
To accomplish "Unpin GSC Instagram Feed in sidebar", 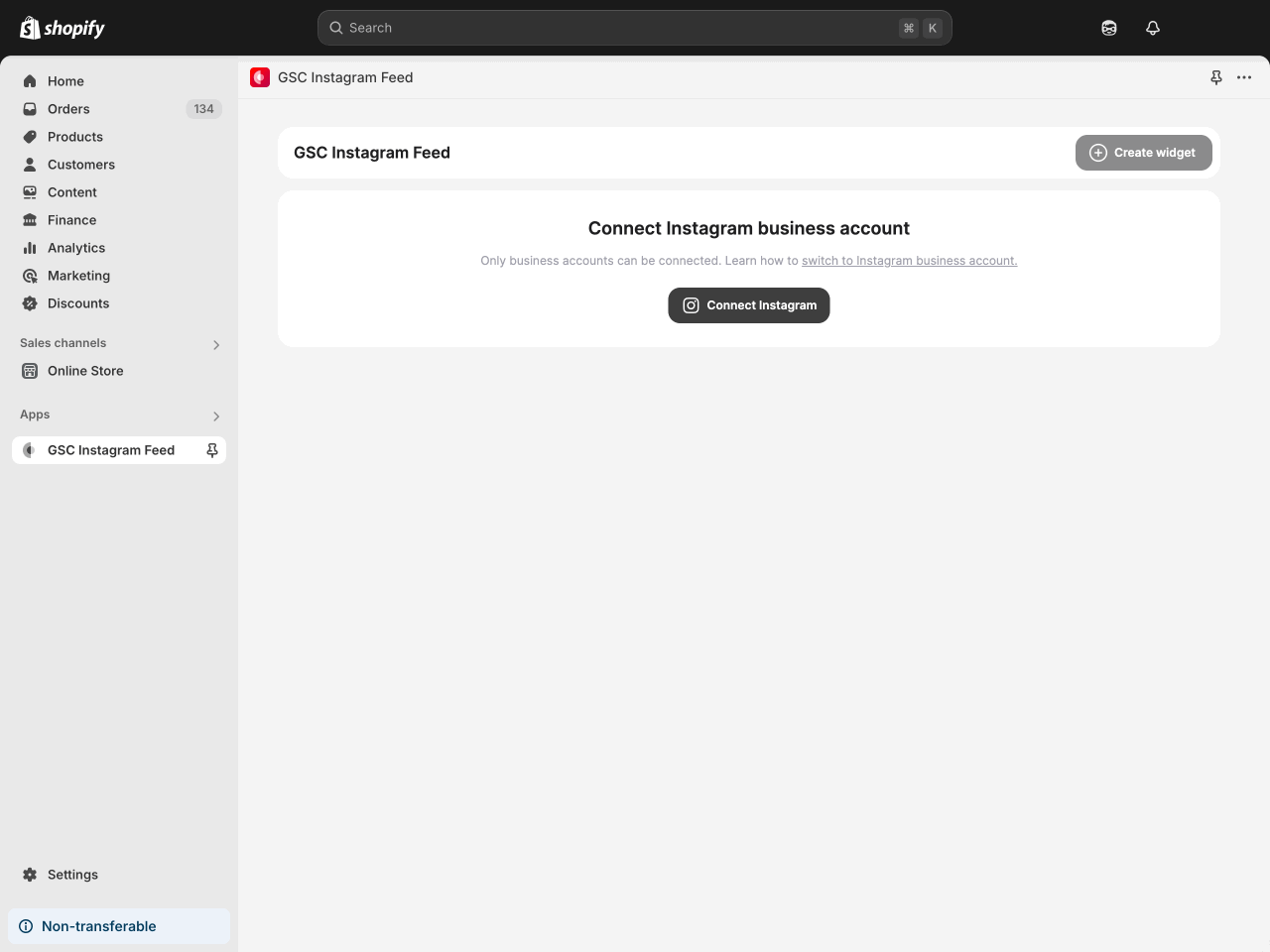I will [211, 450].
